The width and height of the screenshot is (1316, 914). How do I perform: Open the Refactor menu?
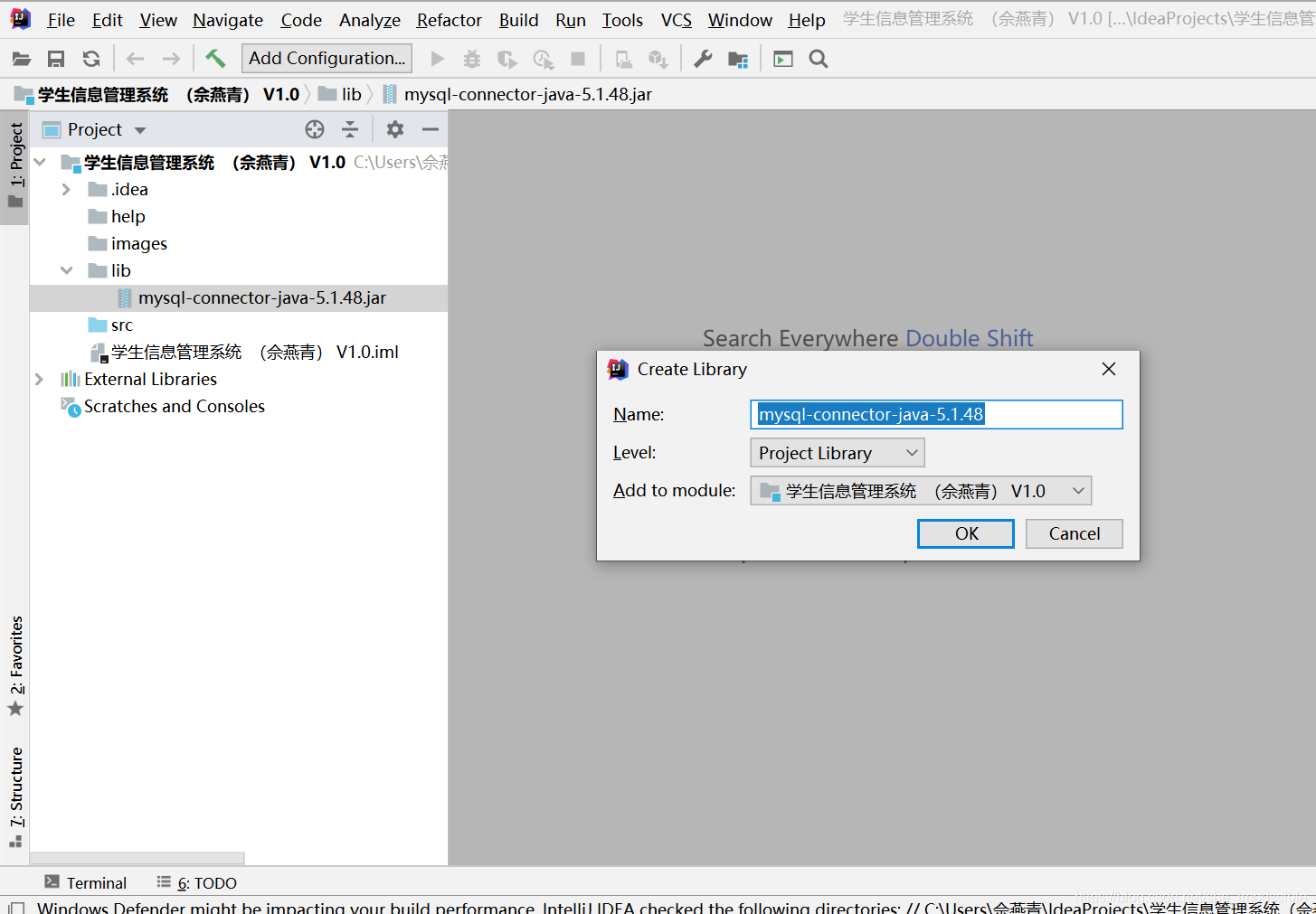(x=449, y=20)
